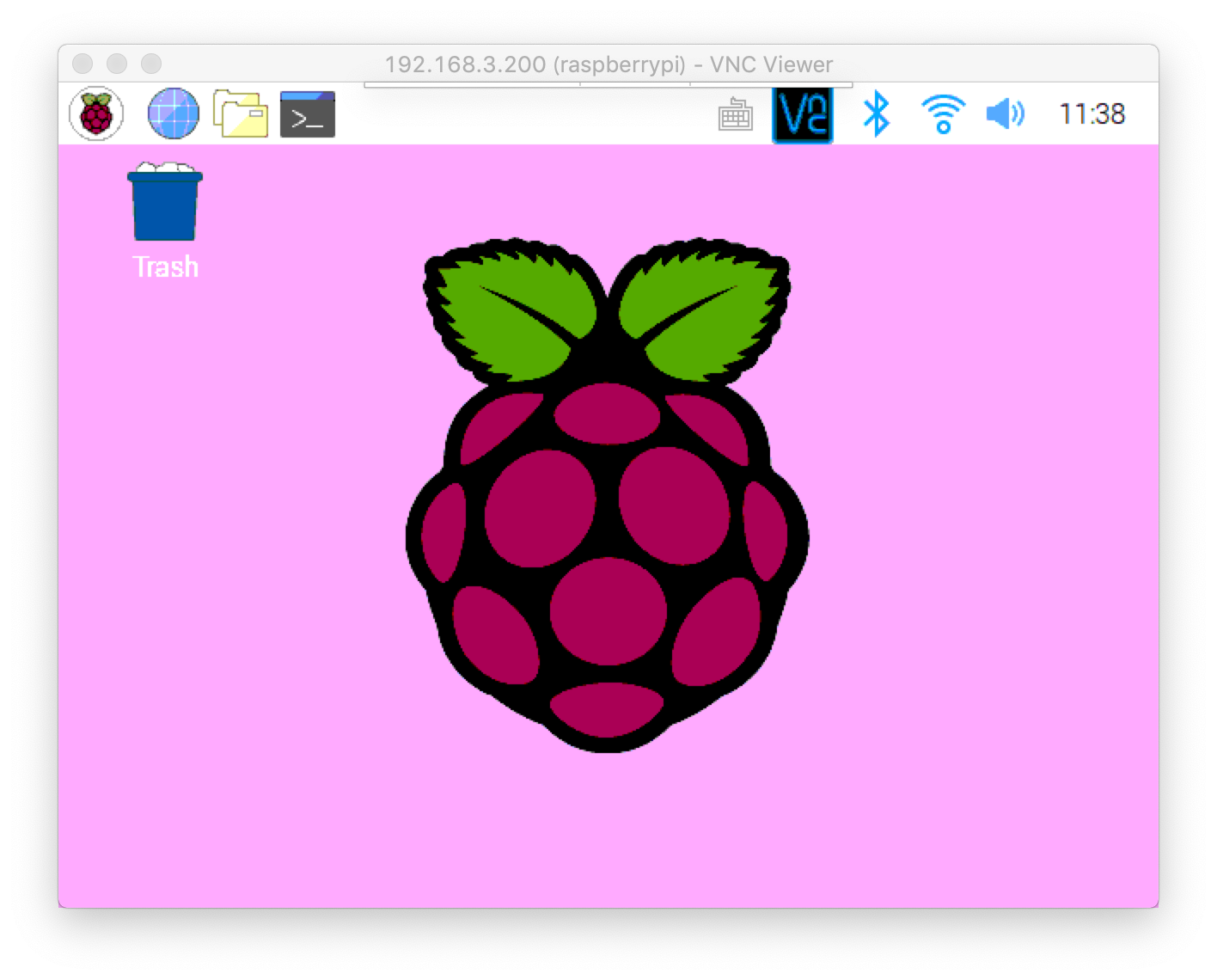Open the Wi-Fi network menu
Screen dimensions: 1217x980
[x=943, y=114]
